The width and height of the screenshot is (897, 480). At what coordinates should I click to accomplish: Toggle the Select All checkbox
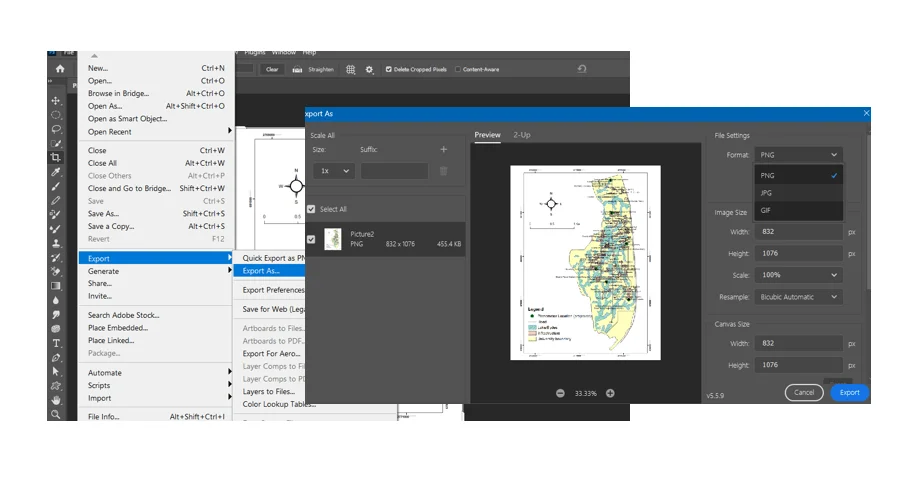tap(311, 209)
